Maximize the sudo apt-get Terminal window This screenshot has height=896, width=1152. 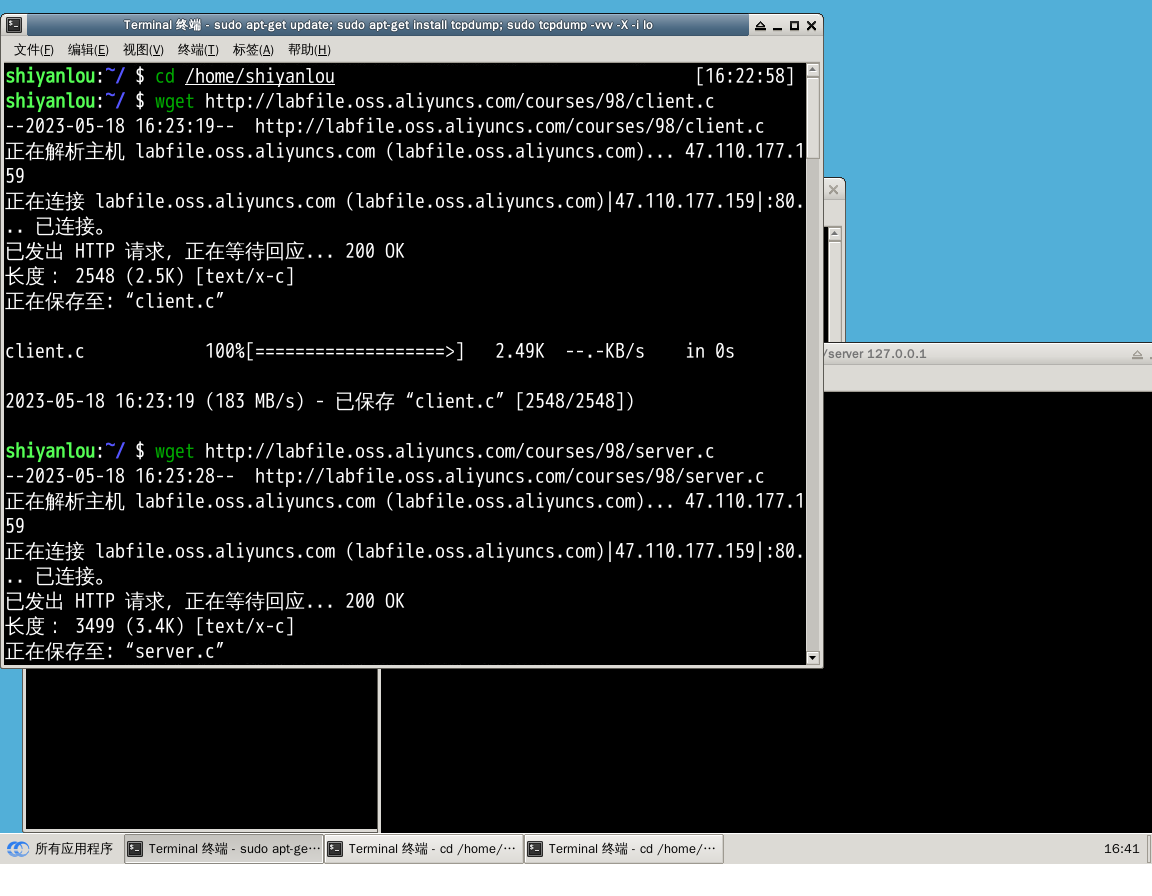point(794,25)
